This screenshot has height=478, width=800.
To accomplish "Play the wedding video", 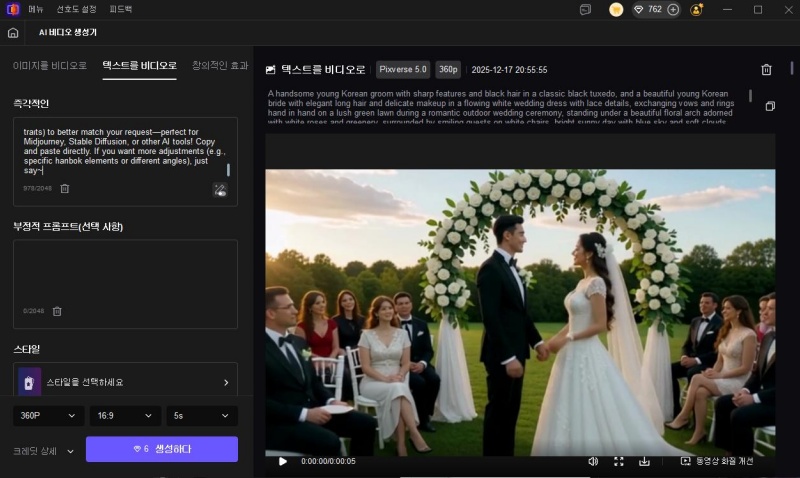I will [283, 461].
